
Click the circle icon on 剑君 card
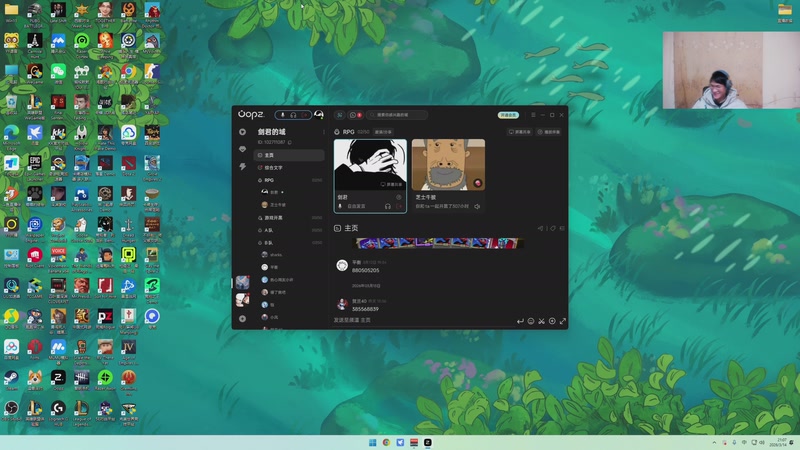399,197
